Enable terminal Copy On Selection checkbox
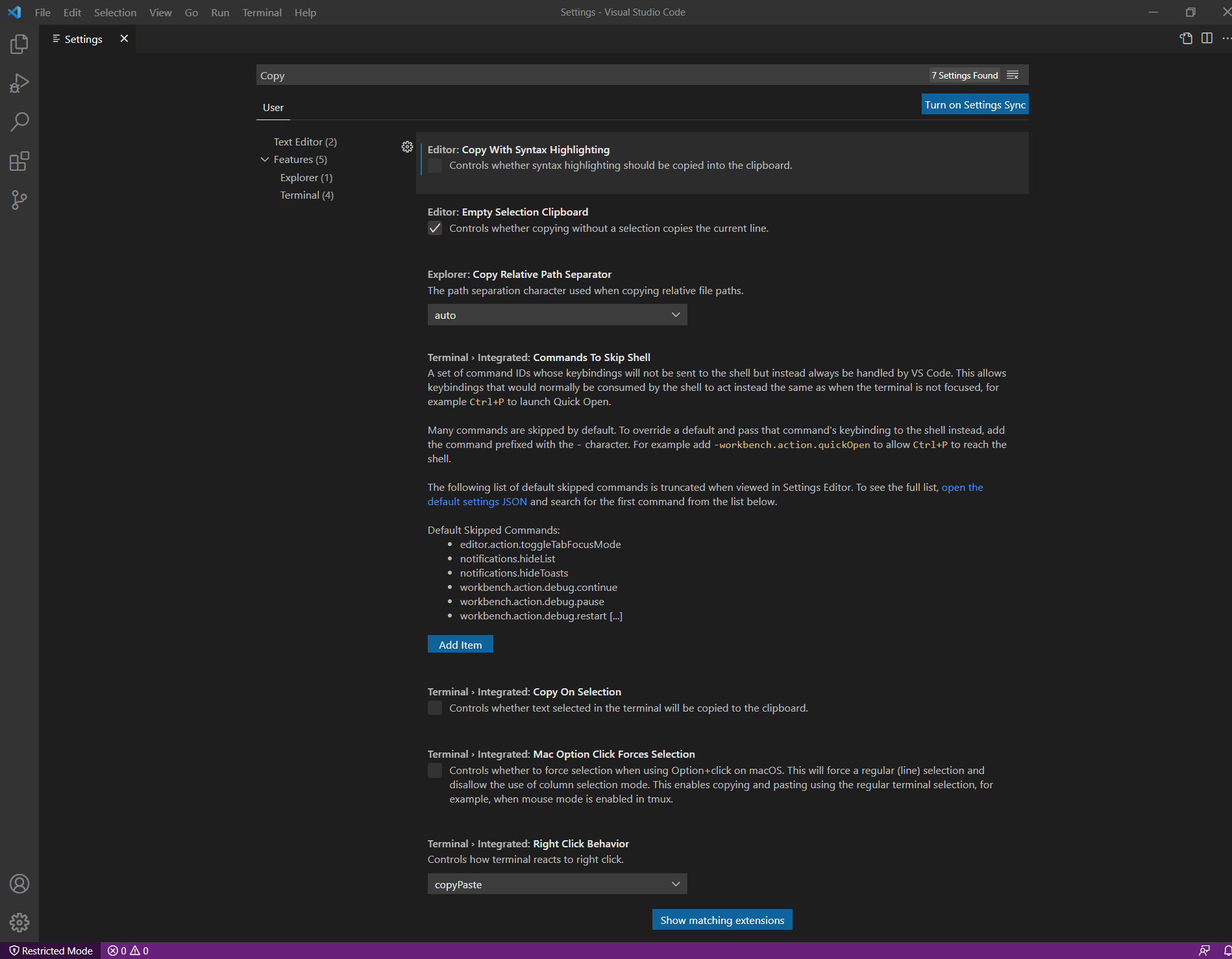 pos(435,708)
